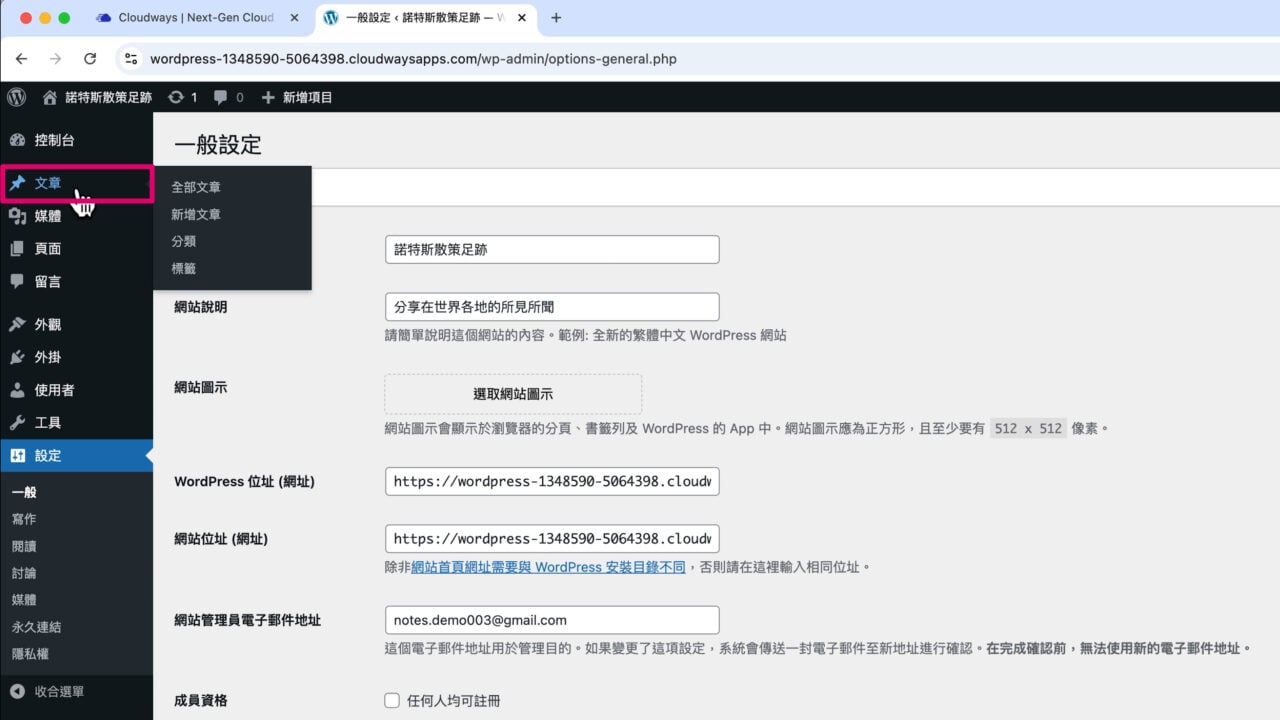Open the 新增項目 dropdown in admin bar
Image resolution: width=1280 pixels, height=720 pixels.
tap(296, 97)
